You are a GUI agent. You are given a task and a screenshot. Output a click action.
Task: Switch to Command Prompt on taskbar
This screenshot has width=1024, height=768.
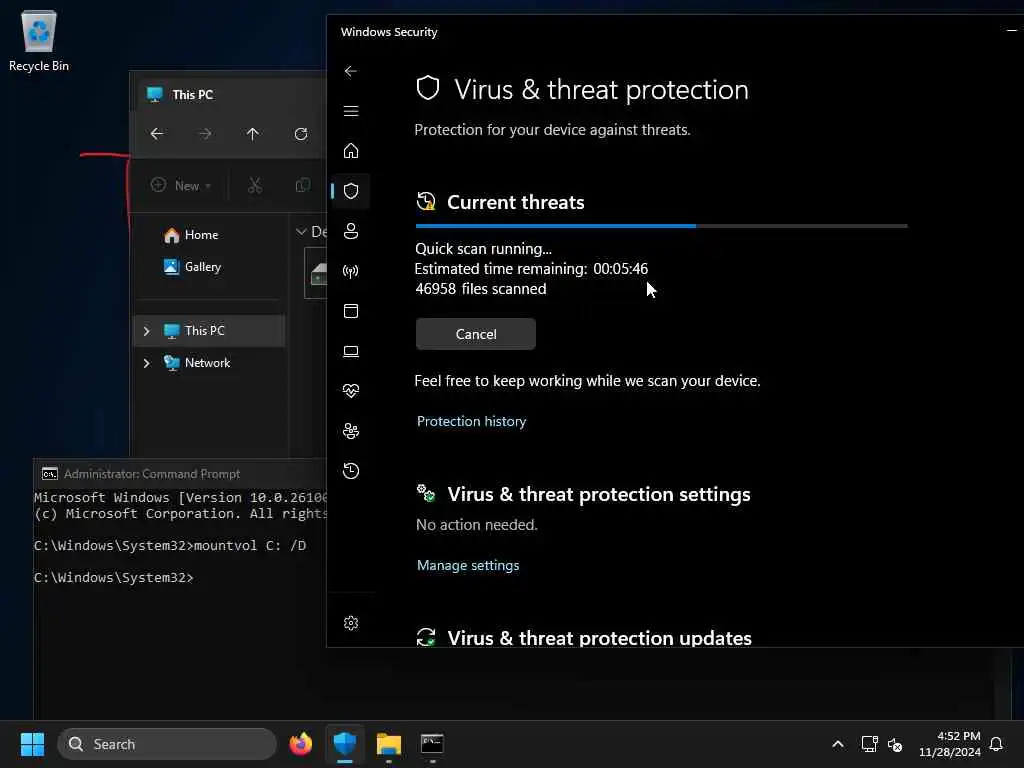[x=432, y=744]
